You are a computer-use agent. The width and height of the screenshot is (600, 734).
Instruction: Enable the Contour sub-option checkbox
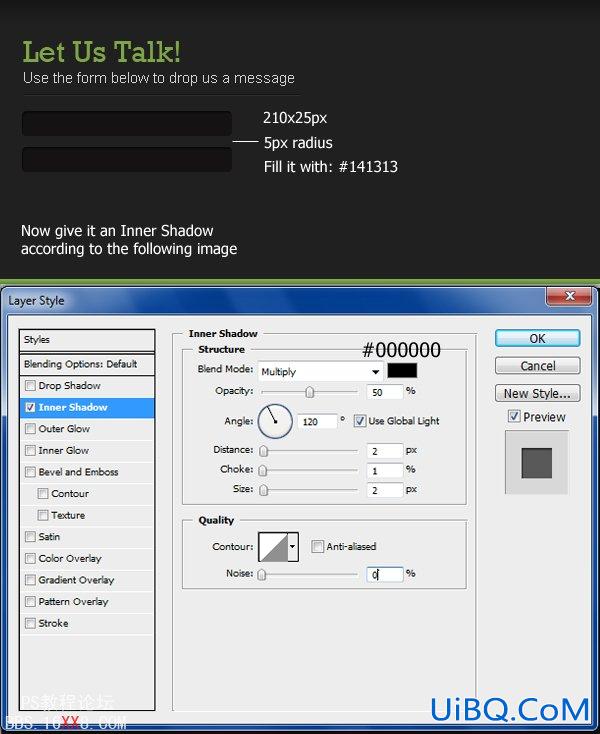point(43,493)
